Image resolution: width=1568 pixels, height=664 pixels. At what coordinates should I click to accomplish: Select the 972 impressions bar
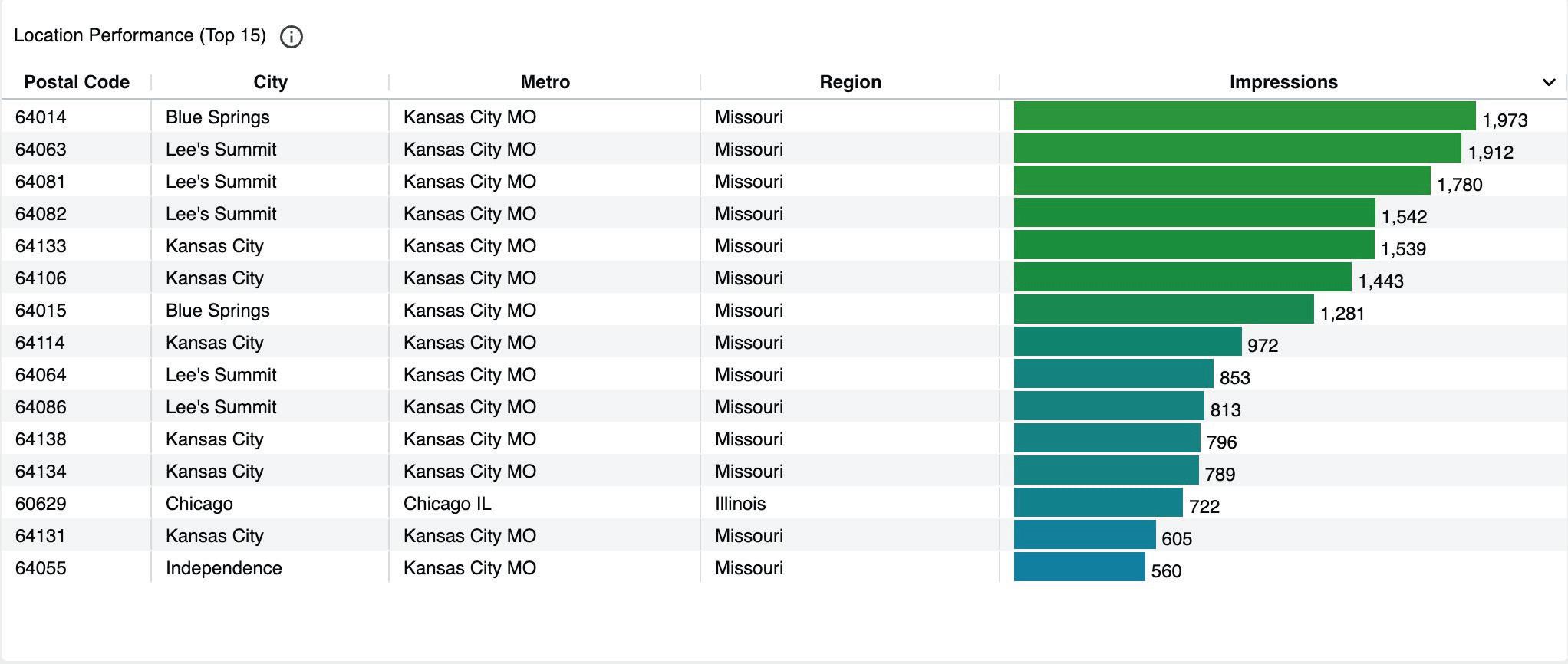click(x=1127, y=342)
